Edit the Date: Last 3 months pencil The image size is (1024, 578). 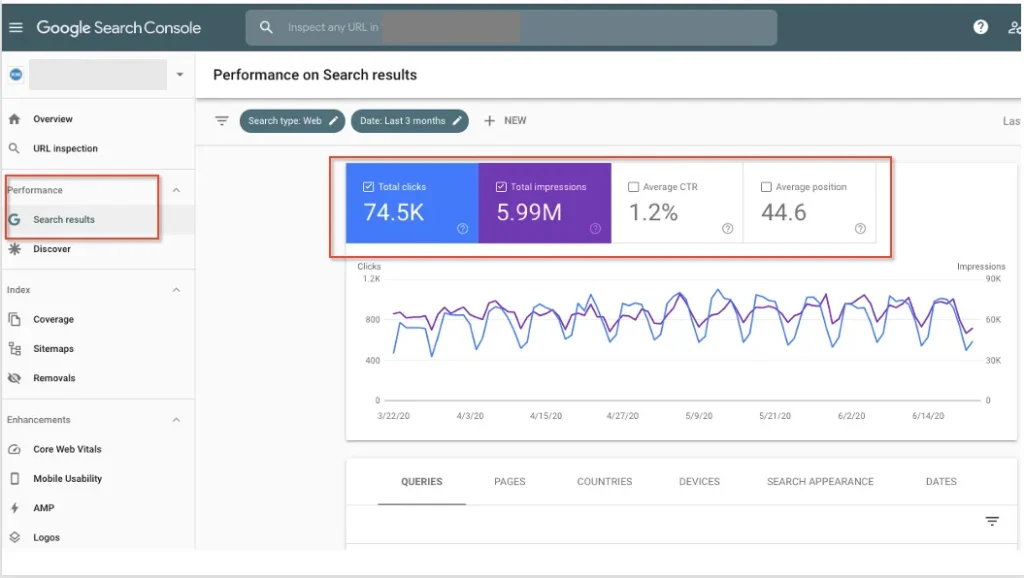[457, 121]
